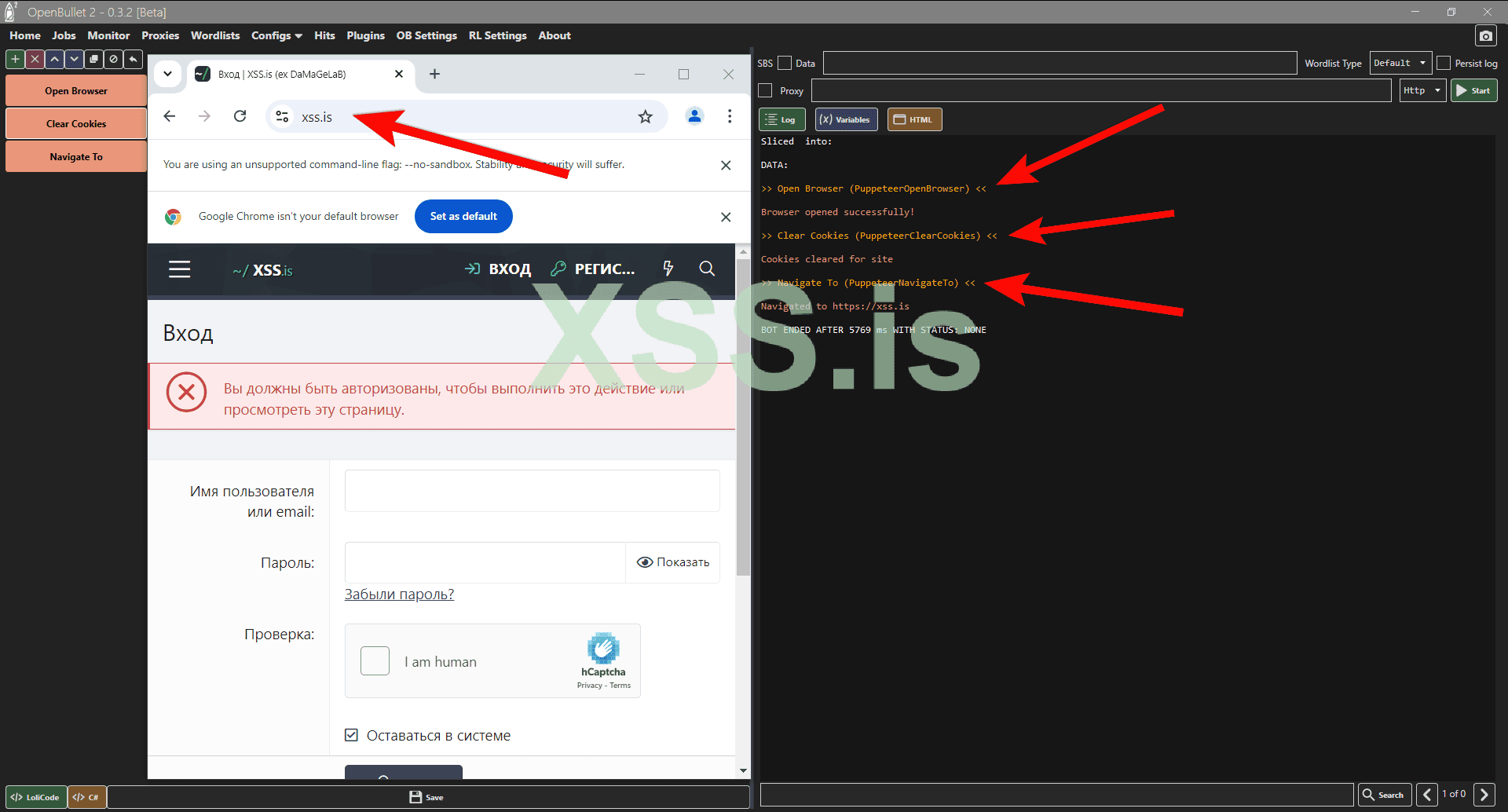The image size is (1508, 812).
Task: Enable the Persist log checkbox
Action: click(1444, 63)
